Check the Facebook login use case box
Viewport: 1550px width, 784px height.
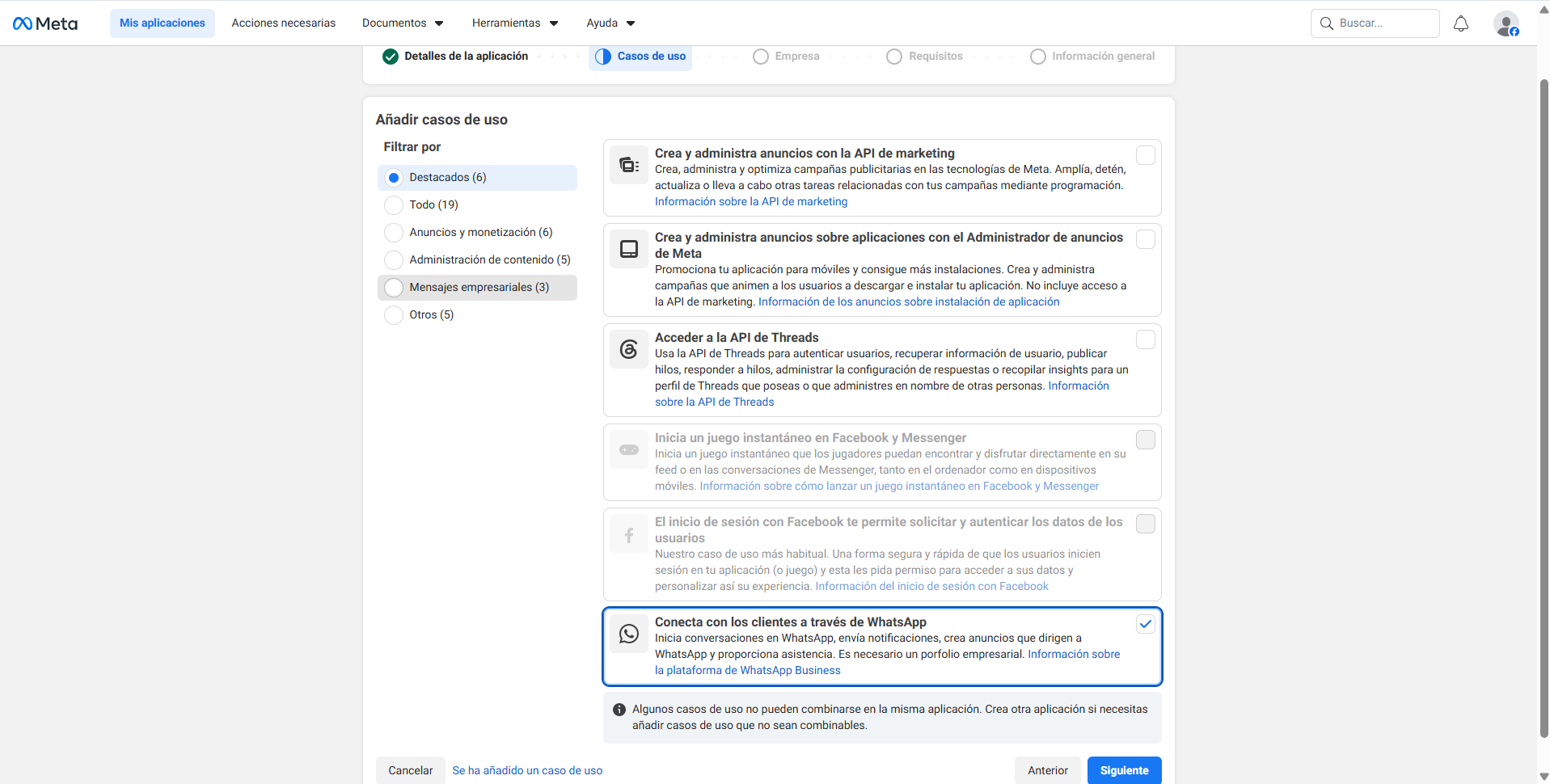(1146, 524)
